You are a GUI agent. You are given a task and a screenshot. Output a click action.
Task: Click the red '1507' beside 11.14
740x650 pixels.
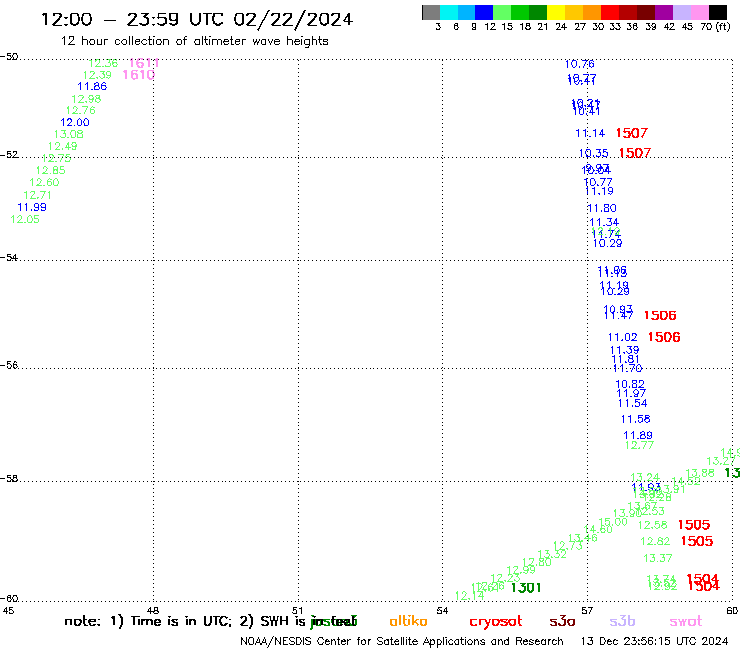tap(632, 133)
